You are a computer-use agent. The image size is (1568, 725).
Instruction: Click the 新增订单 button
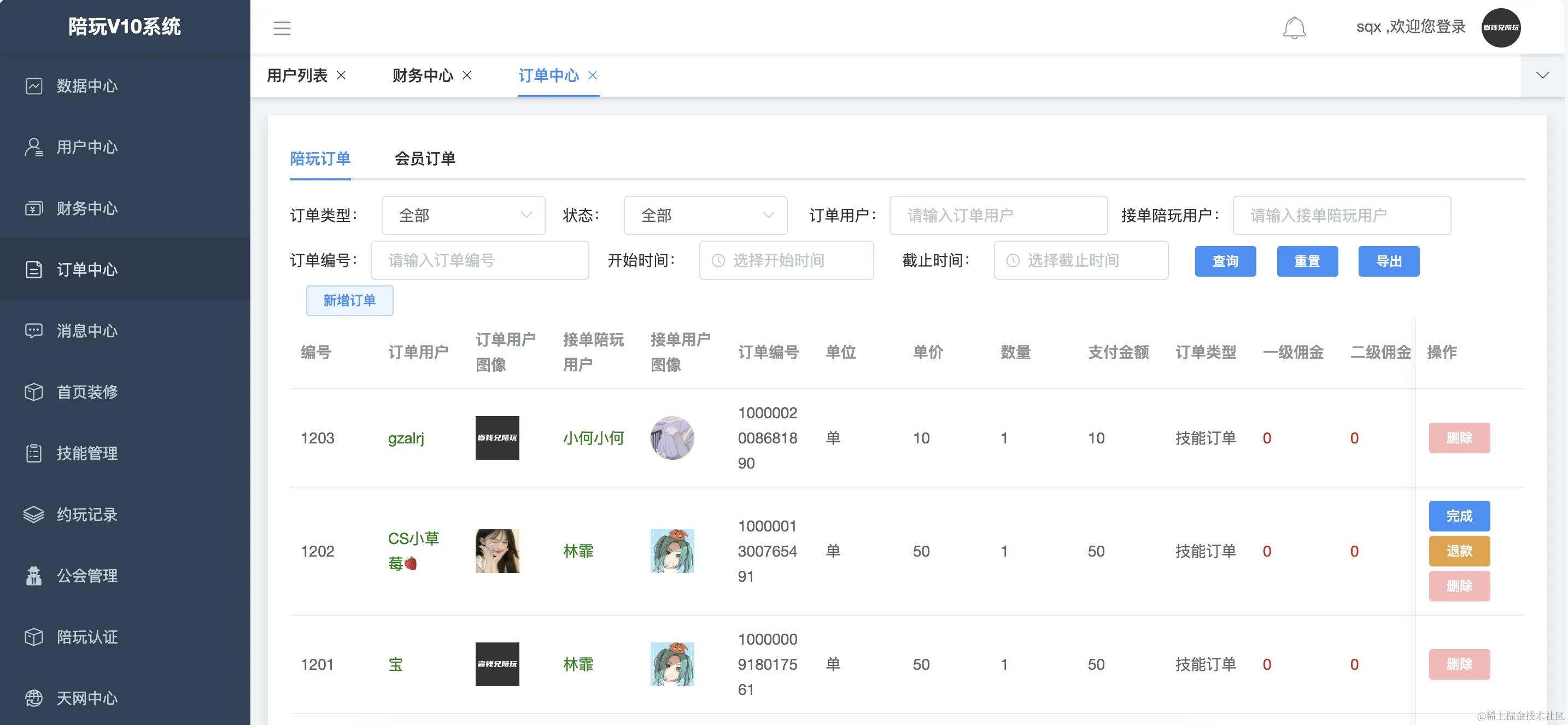tap(349, 301)
